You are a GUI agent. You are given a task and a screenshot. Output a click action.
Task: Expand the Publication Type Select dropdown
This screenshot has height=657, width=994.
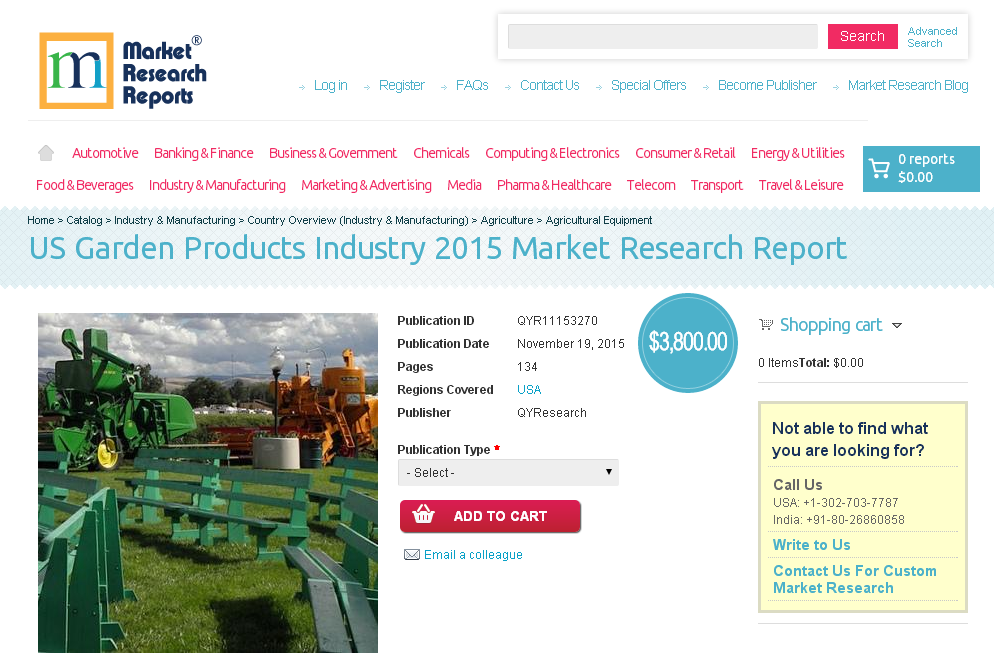[508, 472]
